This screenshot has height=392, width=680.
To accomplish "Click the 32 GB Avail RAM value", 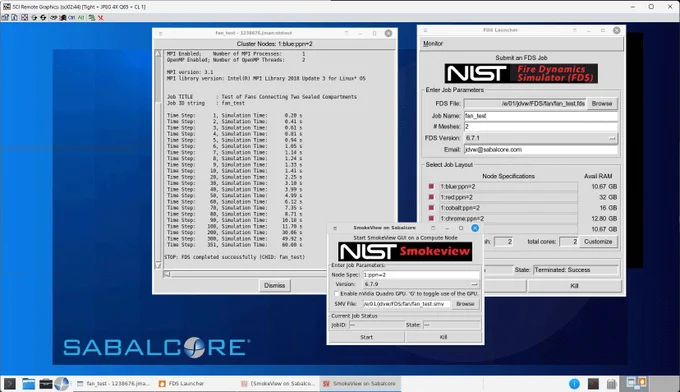I will point(608,197).
